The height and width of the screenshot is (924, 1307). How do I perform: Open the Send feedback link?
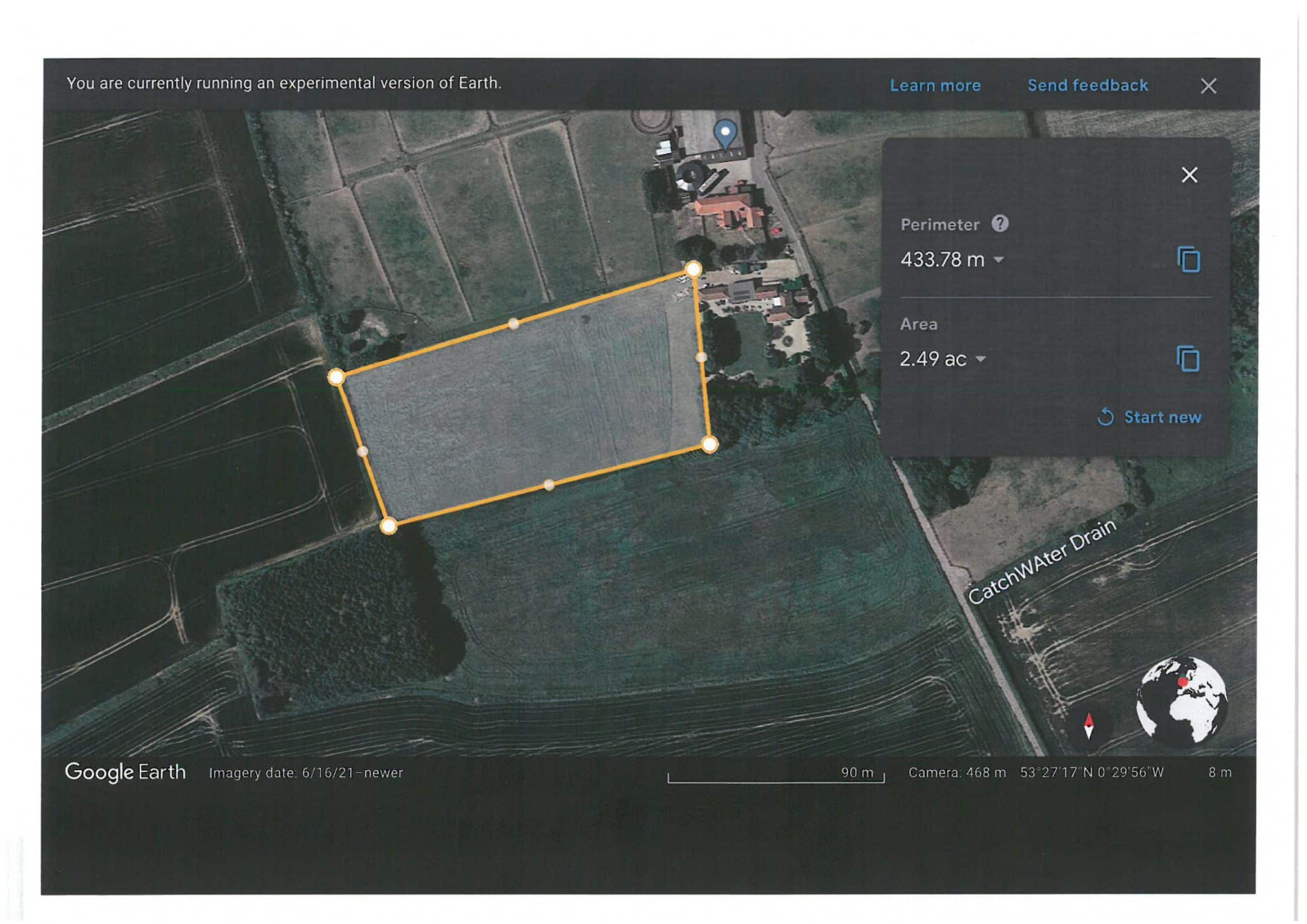coord(1087,86)
